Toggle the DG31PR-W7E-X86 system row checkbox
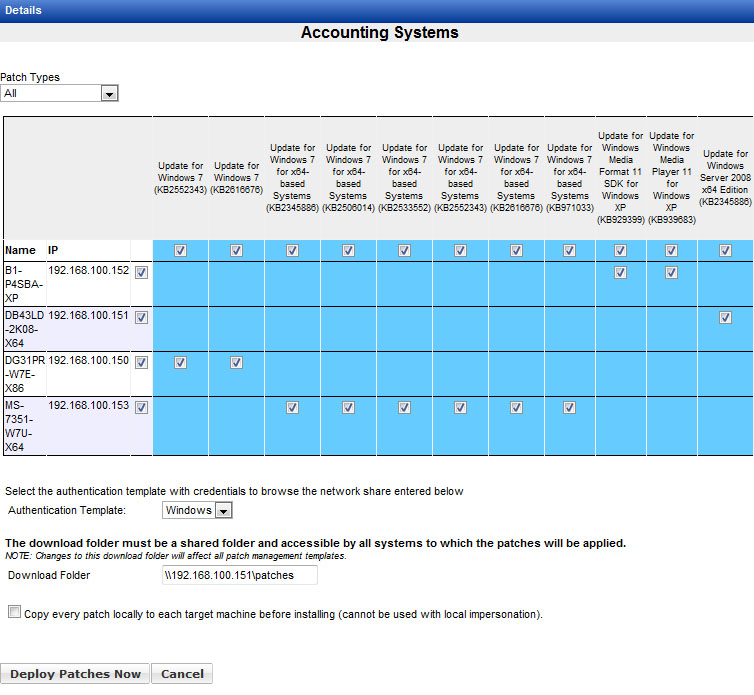The width and height of the screenshot is (754, 695). coord(141,363)
